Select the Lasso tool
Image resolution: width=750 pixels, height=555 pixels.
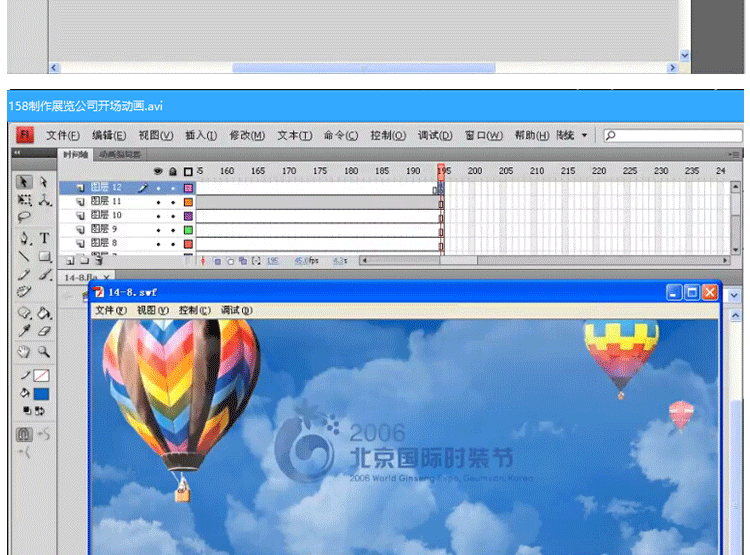pos(24,217)
